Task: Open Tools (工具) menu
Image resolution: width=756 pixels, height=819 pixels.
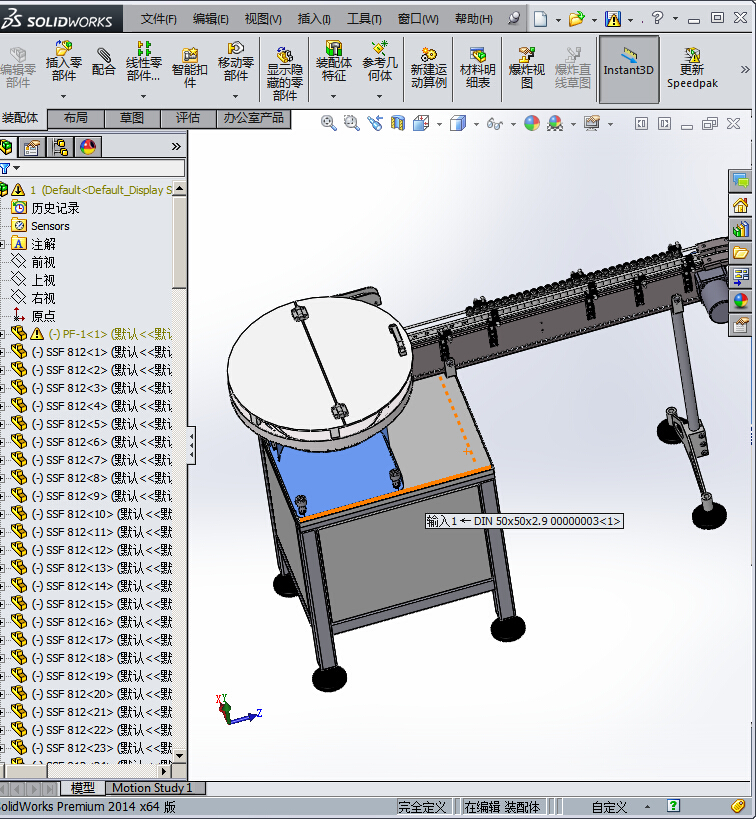Action: coord(364,19)
